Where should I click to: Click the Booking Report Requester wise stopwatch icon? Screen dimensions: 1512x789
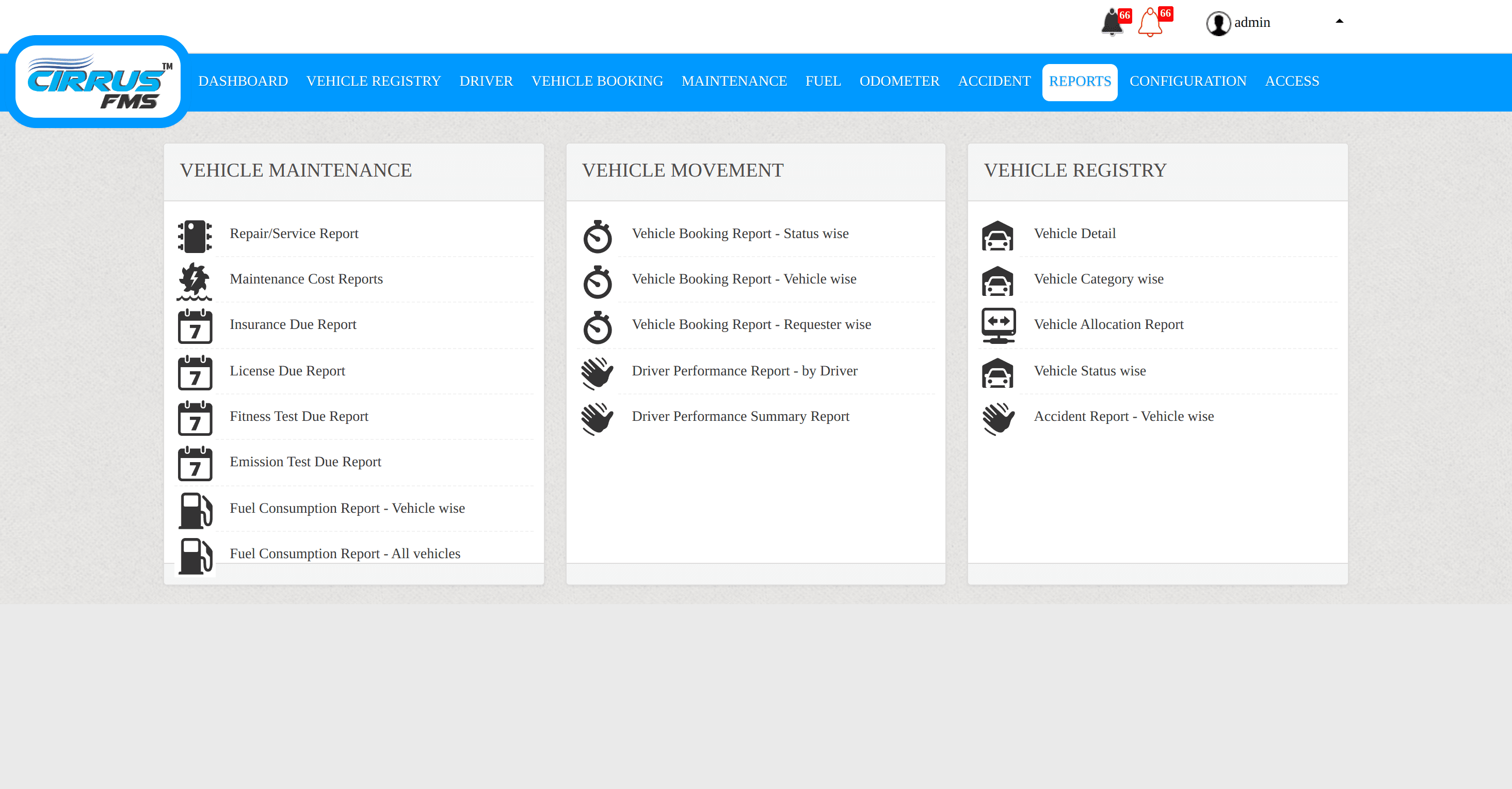click(x=598, y=327)
